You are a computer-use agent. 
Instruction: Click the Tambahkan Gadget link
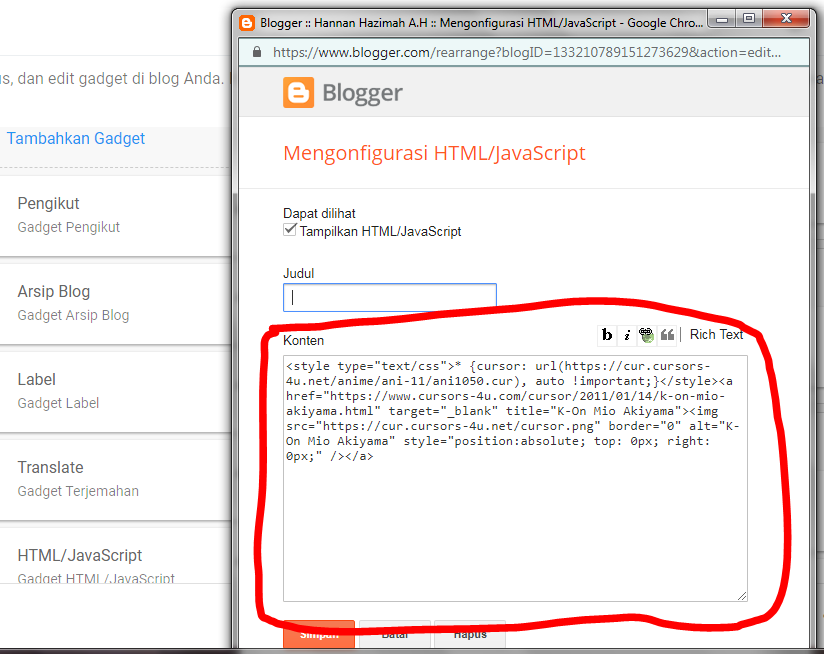coord(76,138)
